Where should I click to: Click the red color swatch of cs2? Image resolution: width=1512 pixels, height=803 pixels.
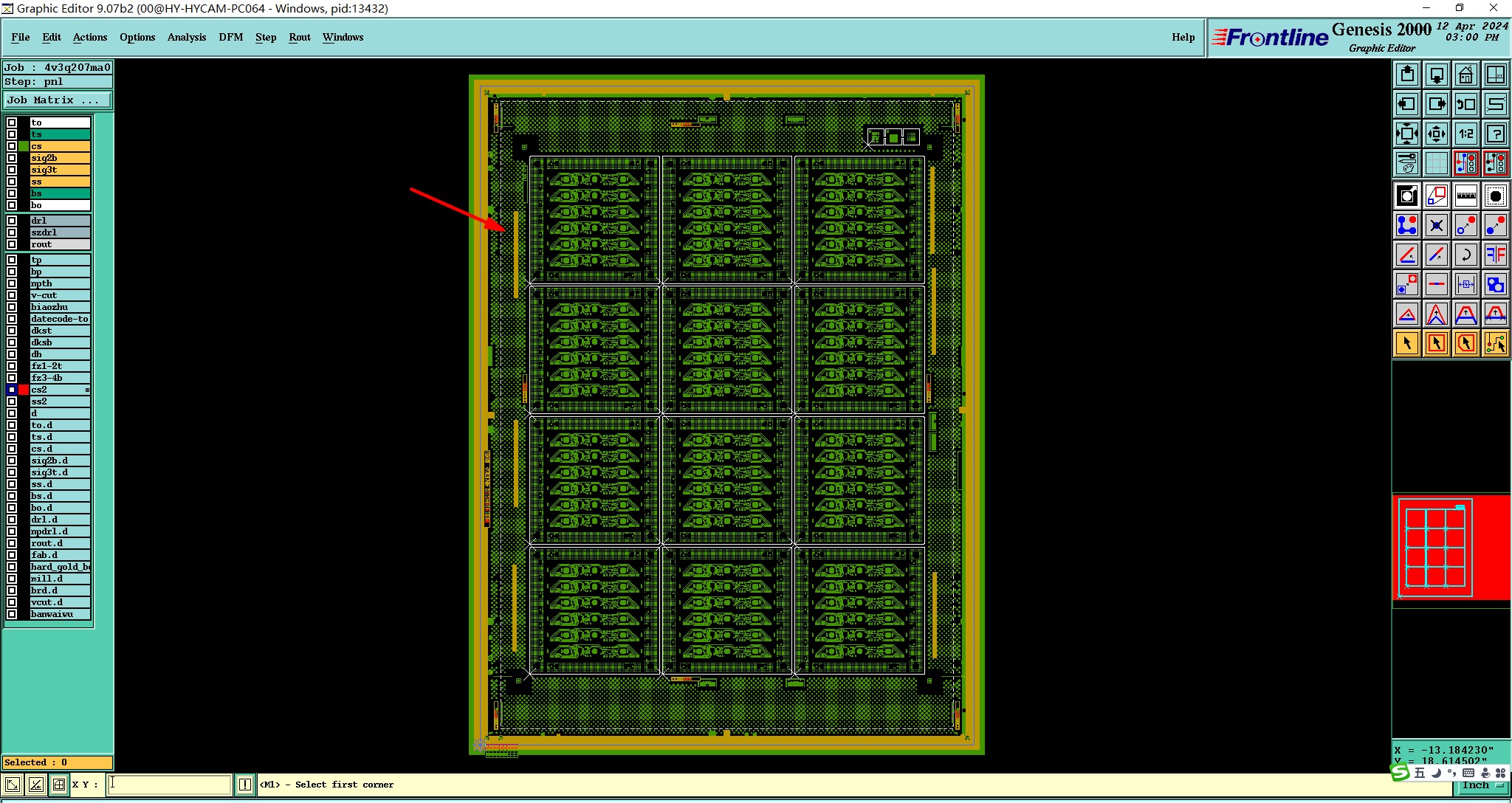pyautogui.click(x=24, y=390)
